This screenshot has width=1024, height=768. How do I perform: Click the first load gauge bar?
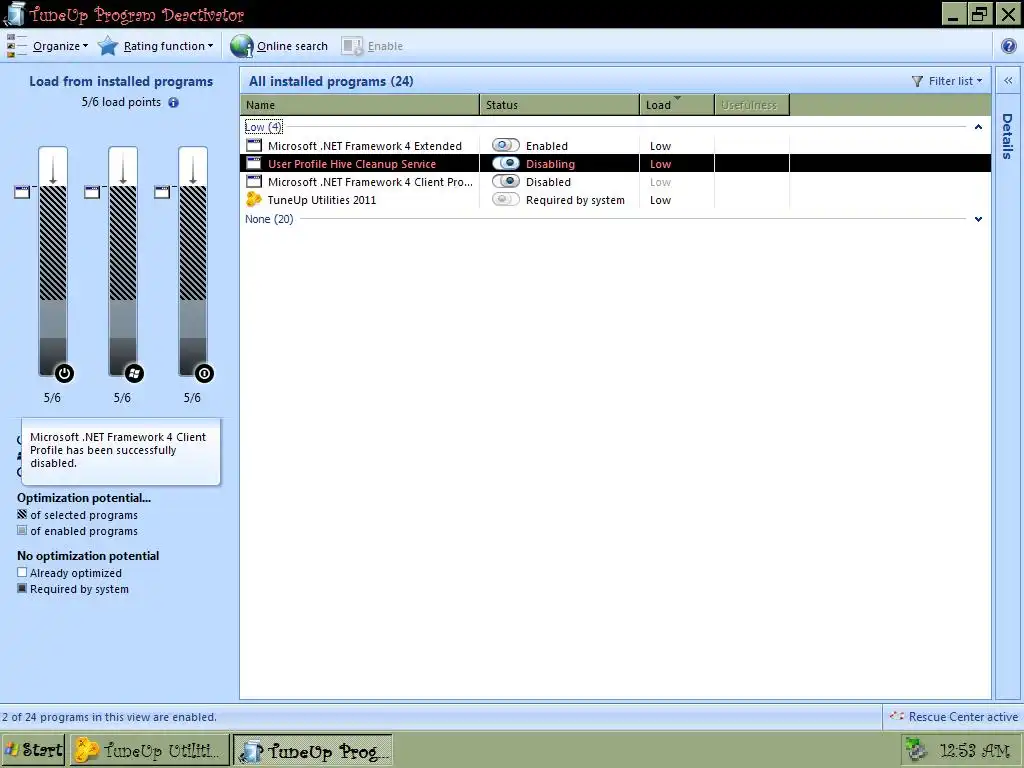click(x=53, y=261)
